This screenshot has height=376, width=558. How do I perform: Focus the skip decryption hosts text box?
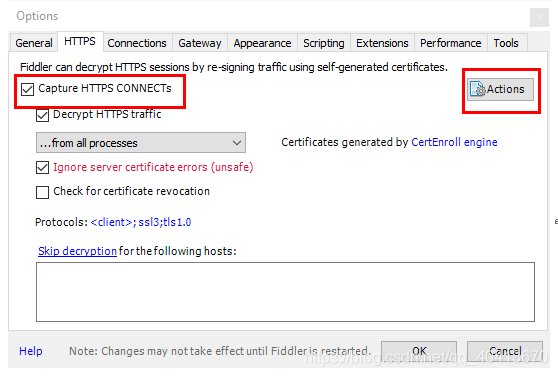pos(285,292)
